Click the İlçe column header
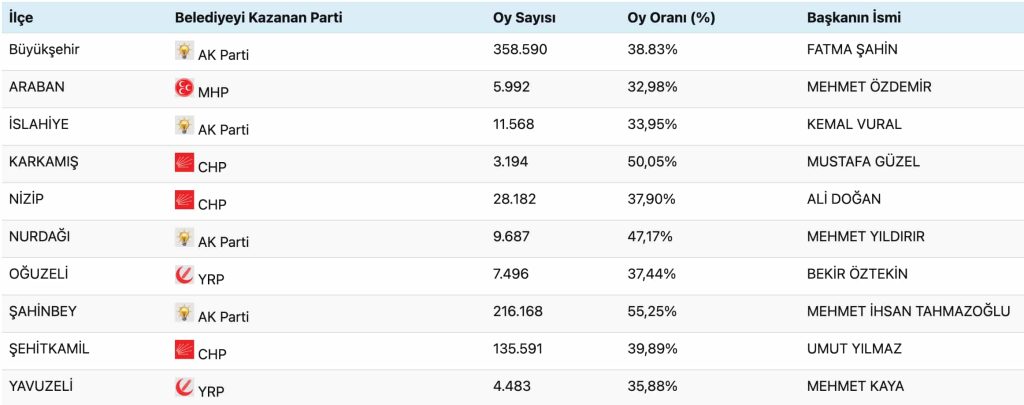Screen dimensions: 1024x405 pos(21,17)
